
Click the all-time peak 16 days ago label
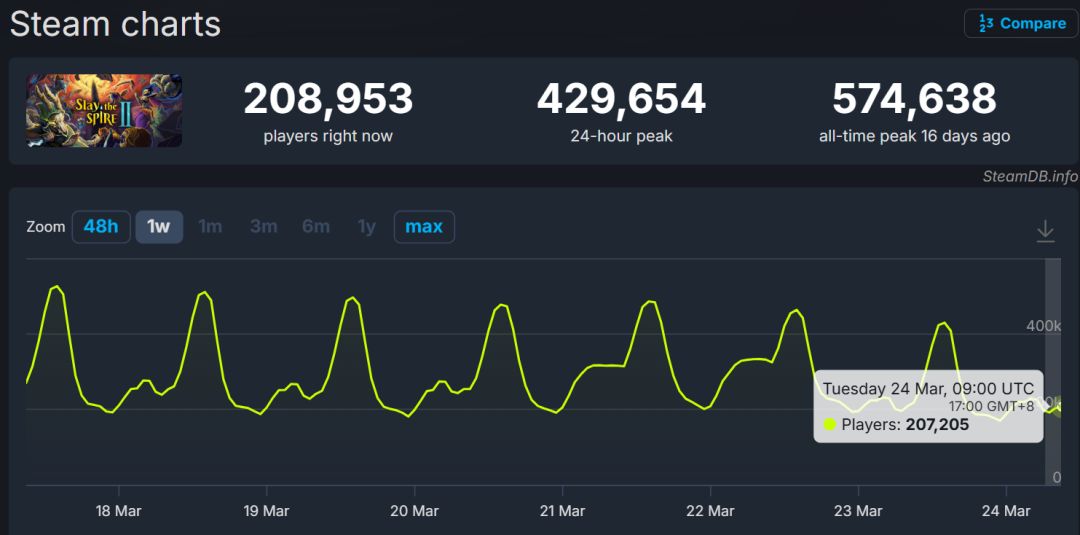[914, 136]
